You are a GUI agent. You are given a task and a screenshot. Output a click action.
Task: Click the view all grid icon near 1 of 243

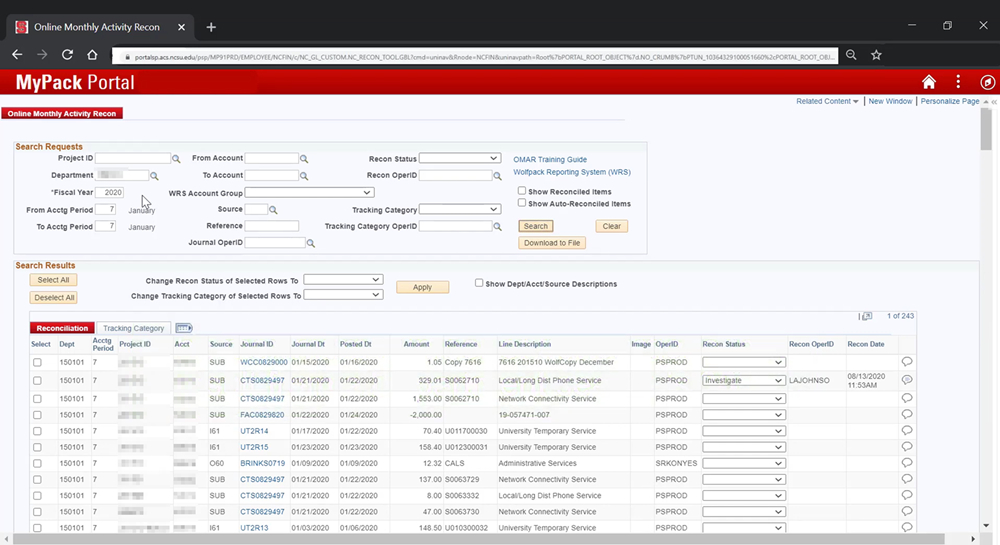pos(867,316)
